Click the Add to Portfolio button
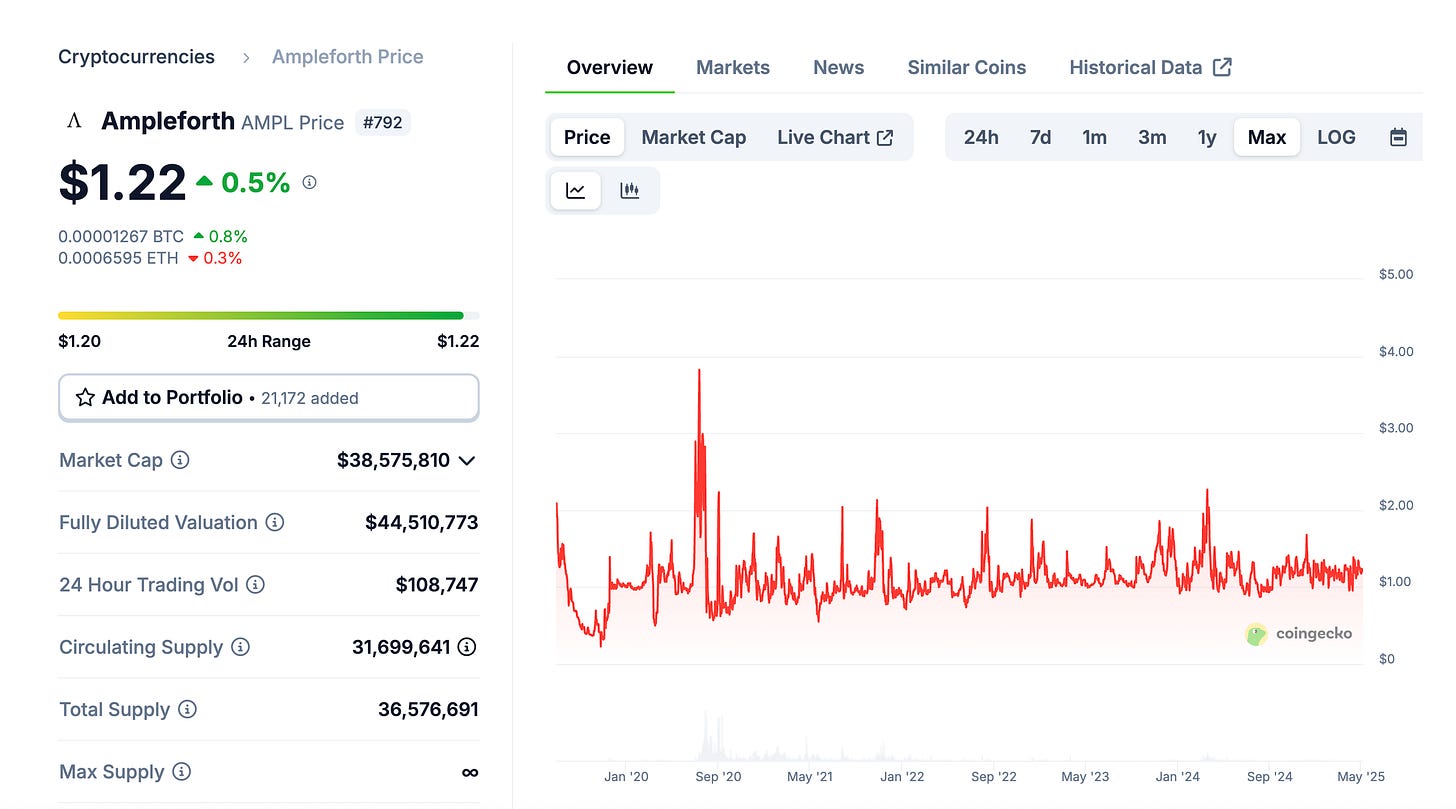This screenshot has width=1456, height=809. tap(269, 397)
